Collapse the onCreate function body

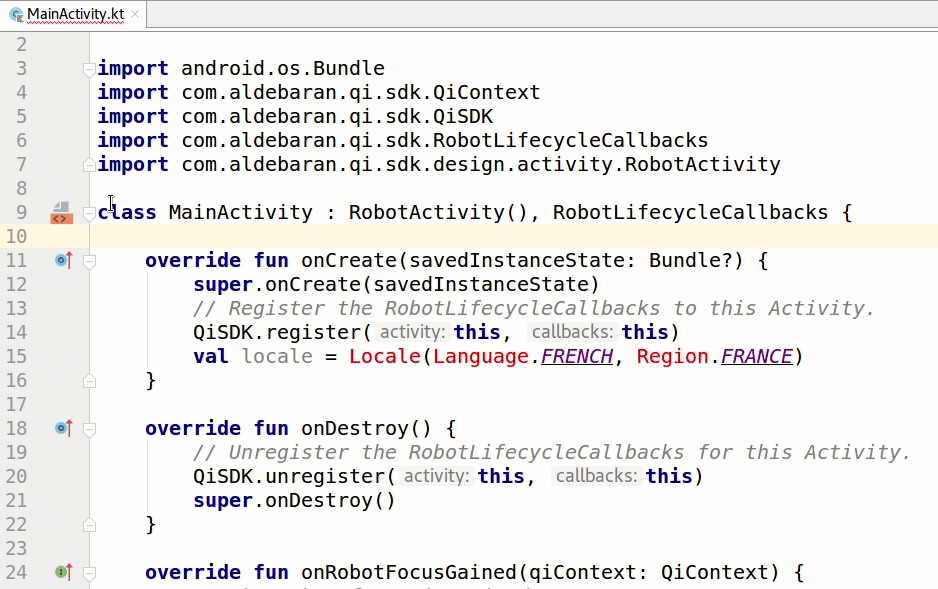coord(89,261)
